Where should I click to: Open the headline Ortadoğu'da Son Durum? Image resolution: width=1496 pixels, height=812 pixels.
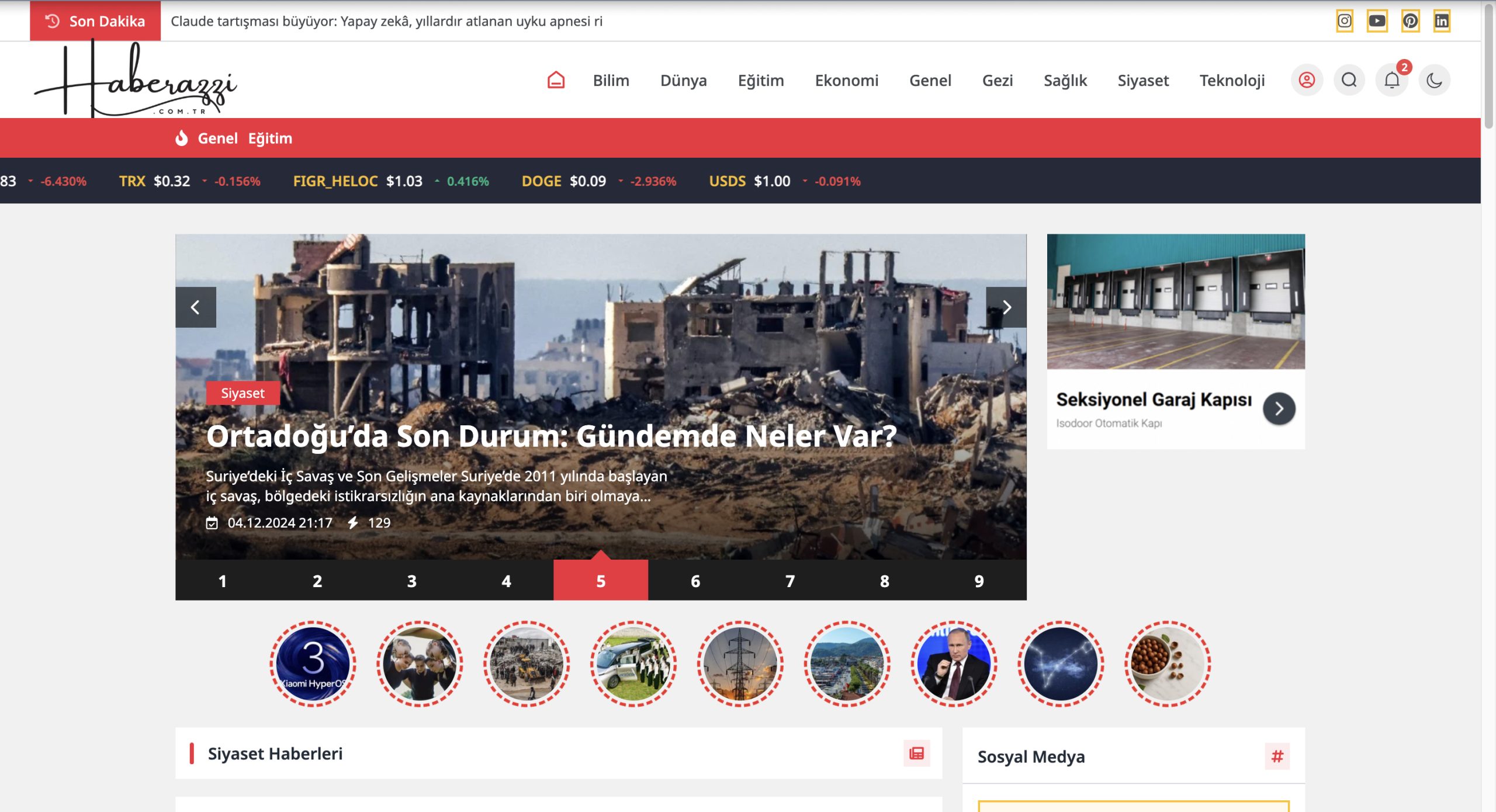pyautogui.click(x=550, y=436)
